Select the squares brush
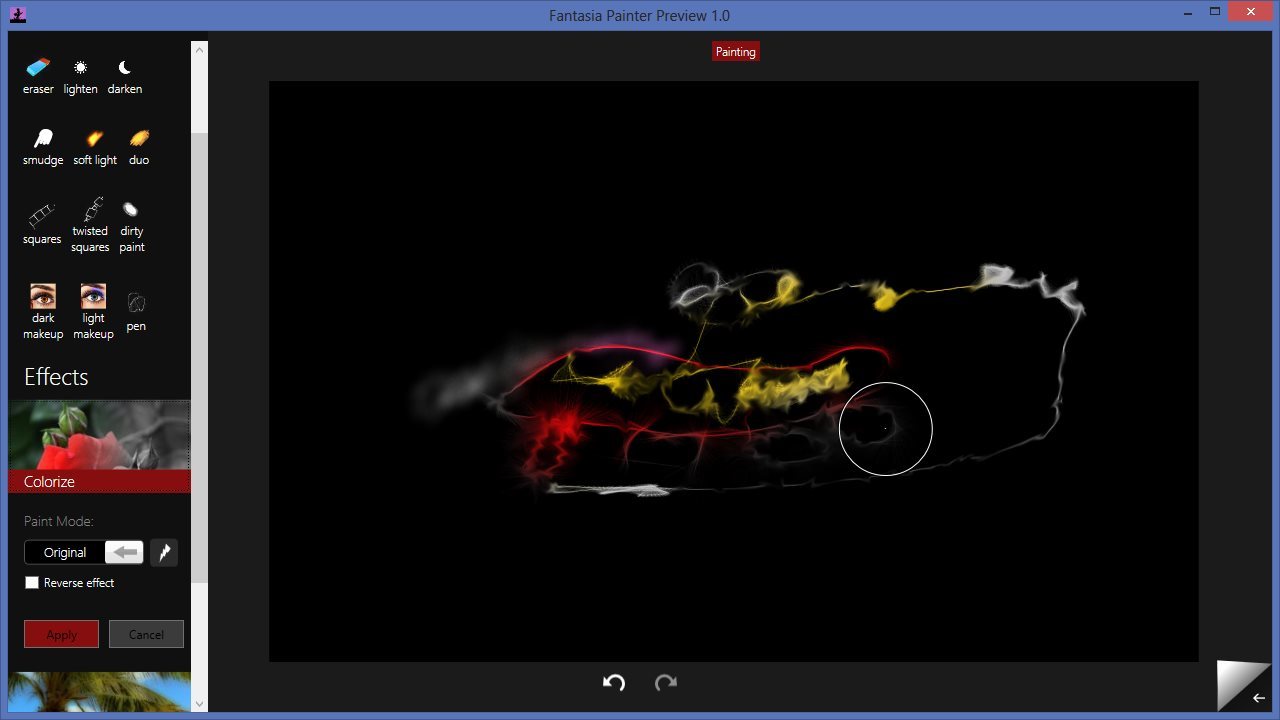 (x=42, y=223)
